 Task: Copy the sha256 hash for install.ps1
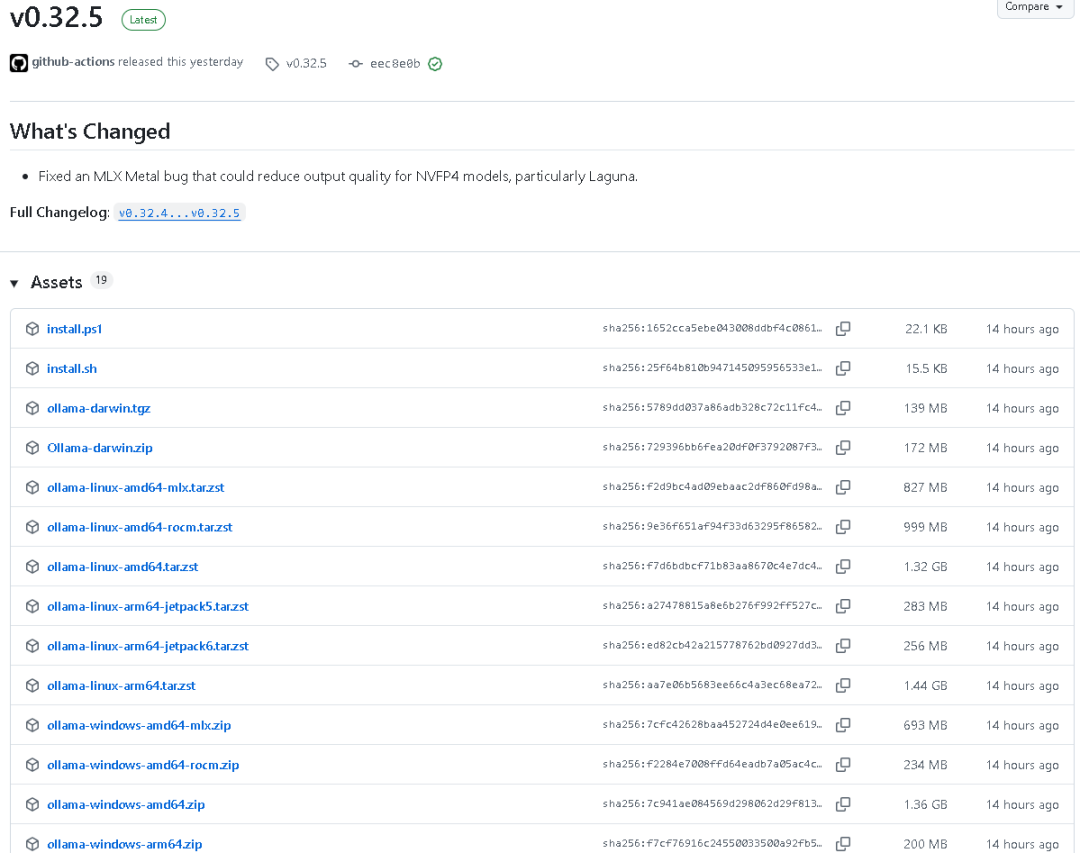point(842,329)
